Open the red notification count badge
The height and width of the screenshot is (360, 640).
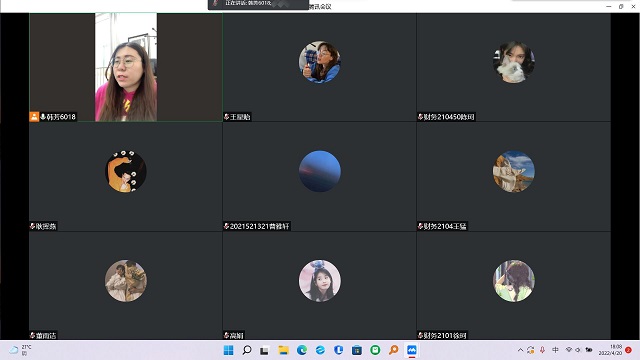[x=628, y=350]
